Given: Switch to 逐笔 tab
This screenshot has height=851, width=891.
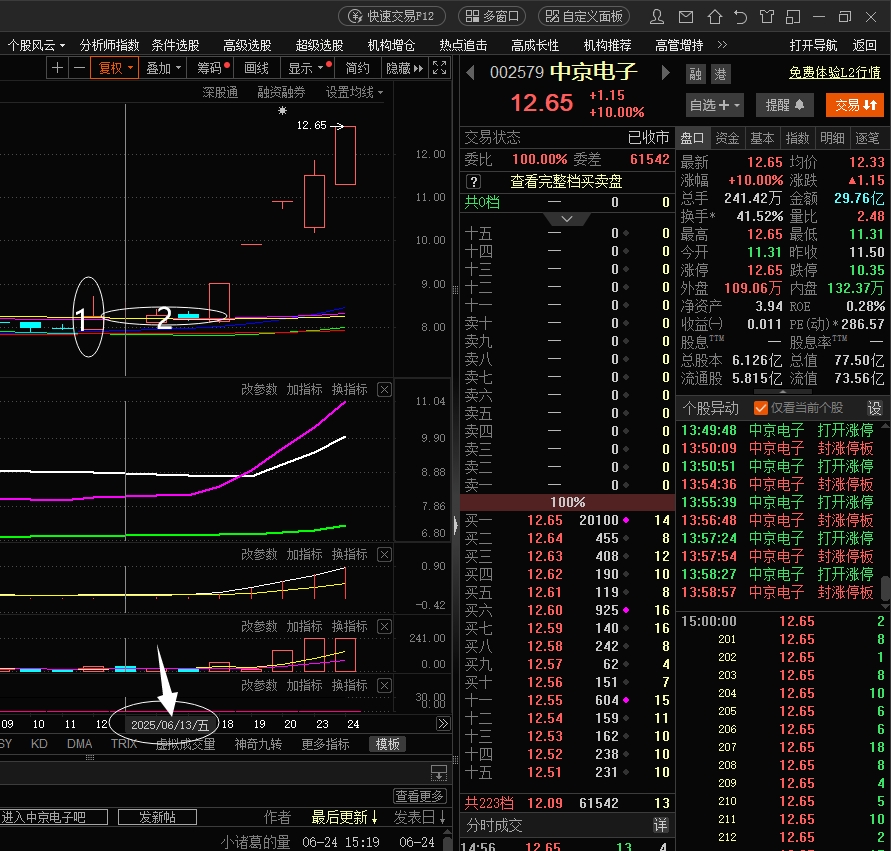Looking at the screenshot, I should tap(867, 138).
